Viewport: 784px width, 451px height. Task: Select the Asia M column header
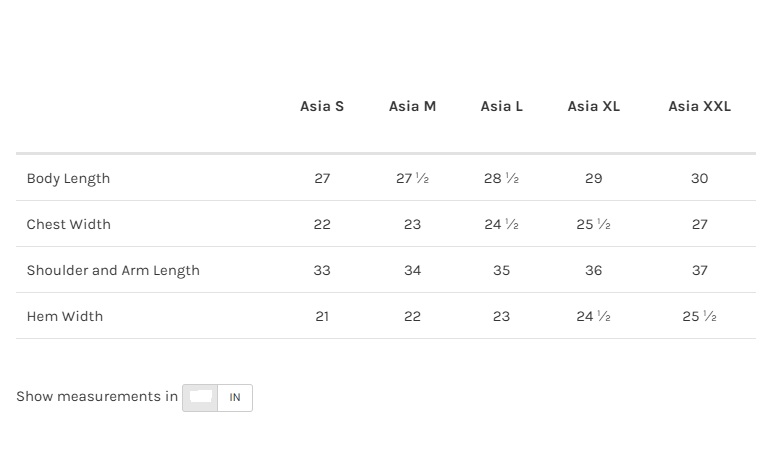pyautogui.click(x=412, y=106)
